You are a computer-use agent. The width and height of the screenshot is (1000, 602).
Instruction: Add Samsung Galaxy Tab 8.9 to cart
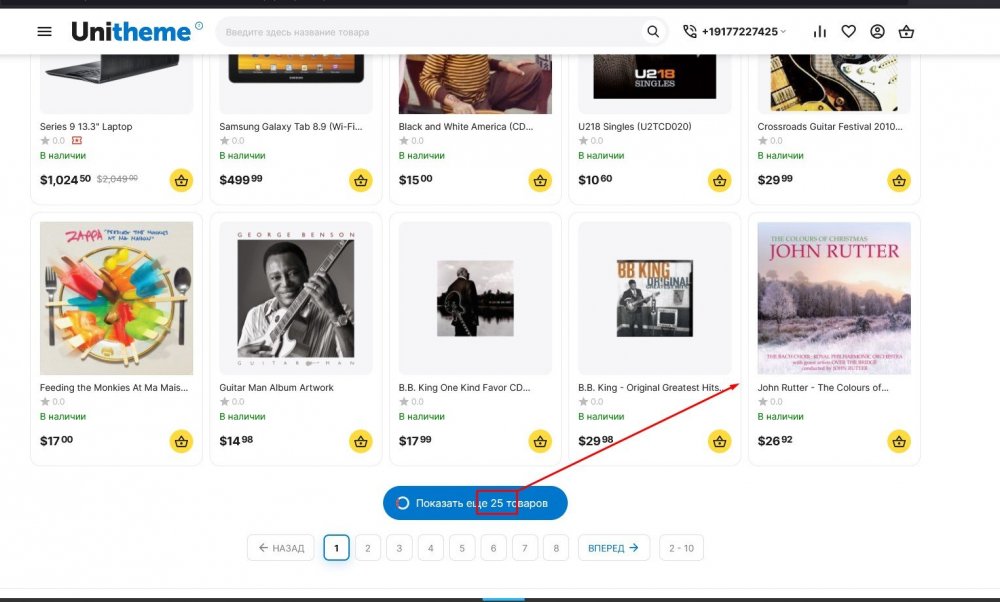pyautogui.click(x=360, y=181)
